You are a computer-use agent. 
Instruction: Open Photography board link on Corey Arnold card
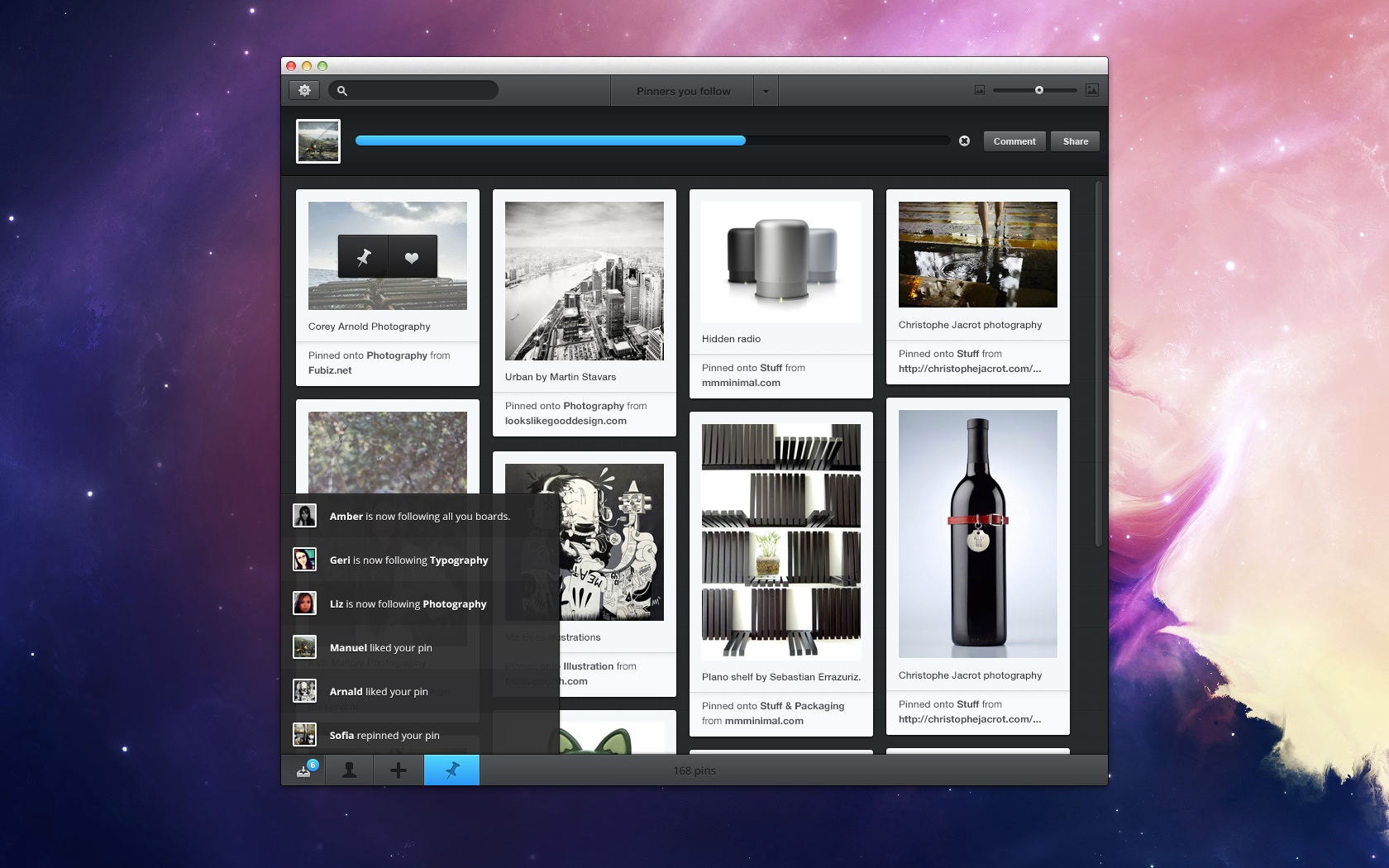tap(397, 355)
